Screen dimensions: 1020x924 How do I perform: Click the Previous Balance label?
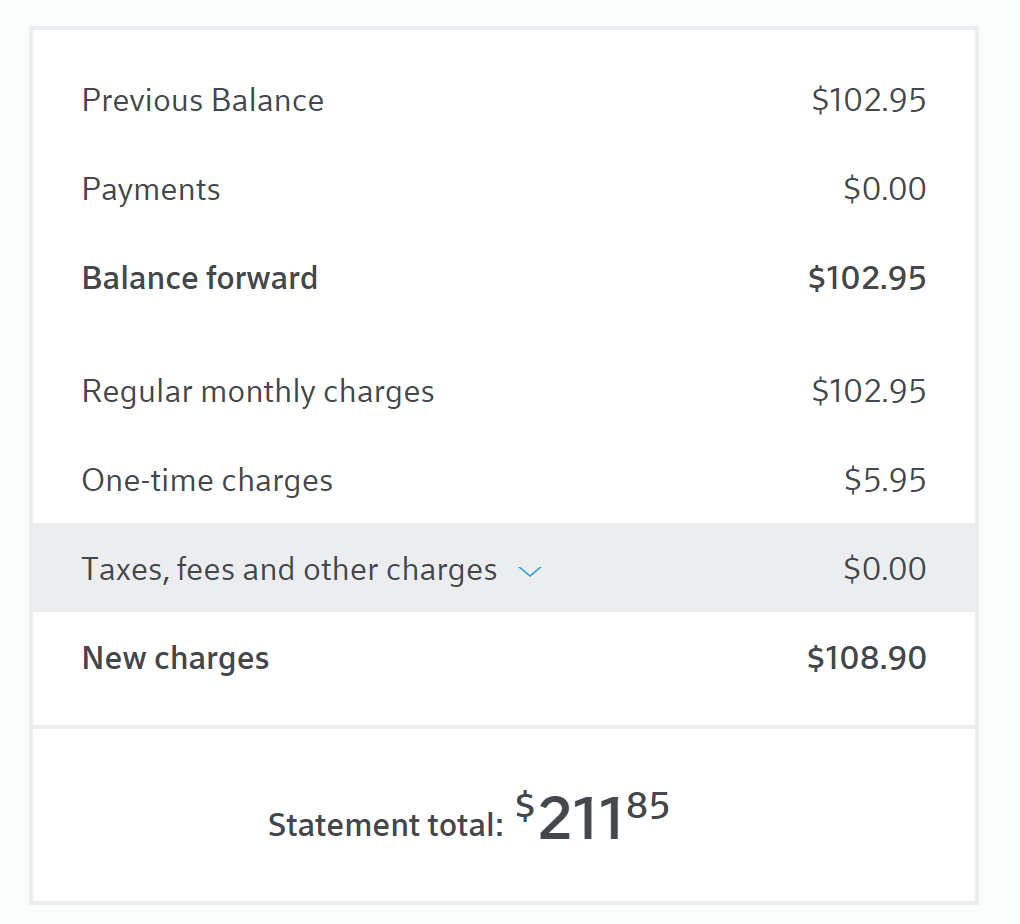203,101
